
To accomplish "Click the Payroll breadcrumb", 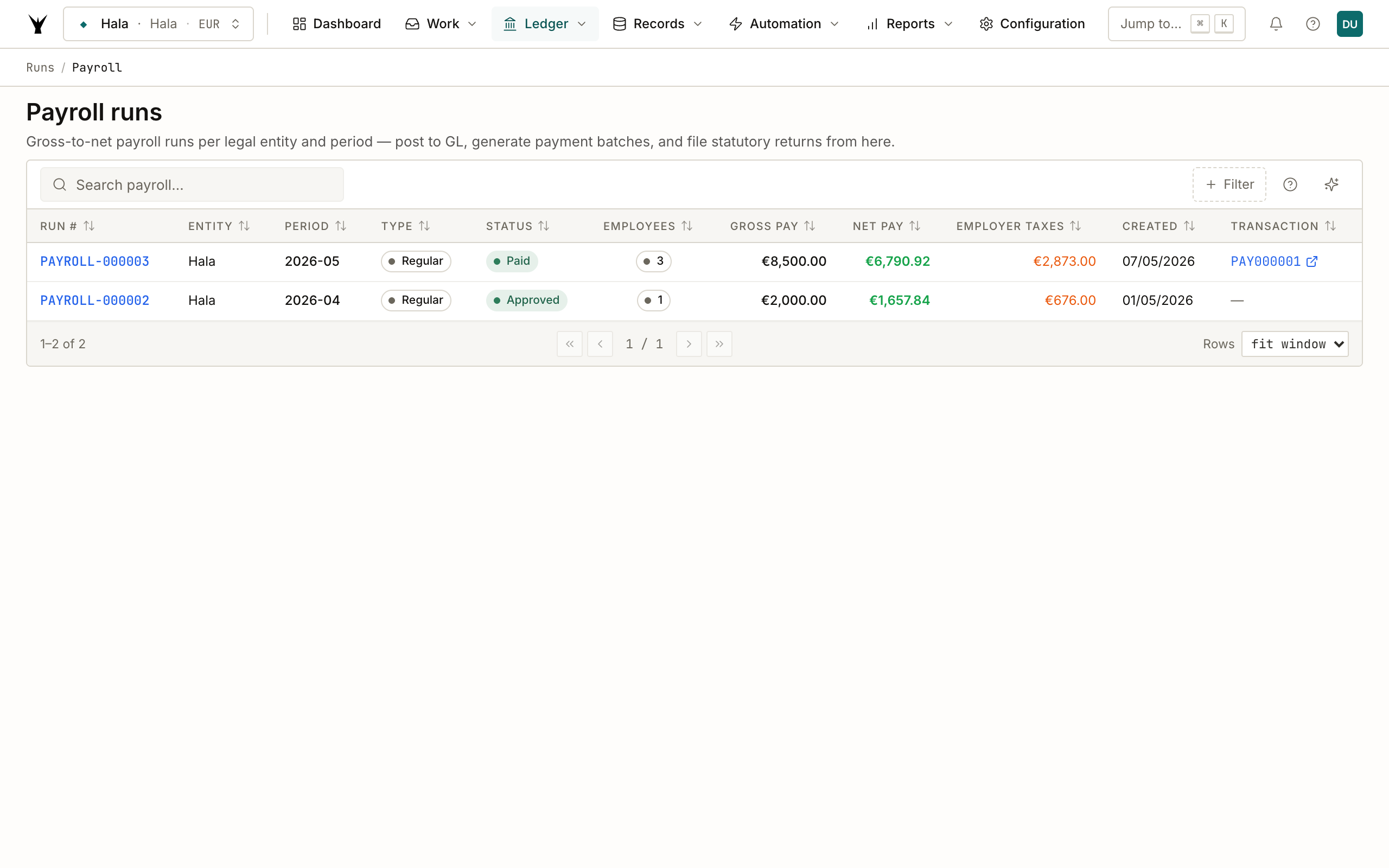I will click(97, 67).
